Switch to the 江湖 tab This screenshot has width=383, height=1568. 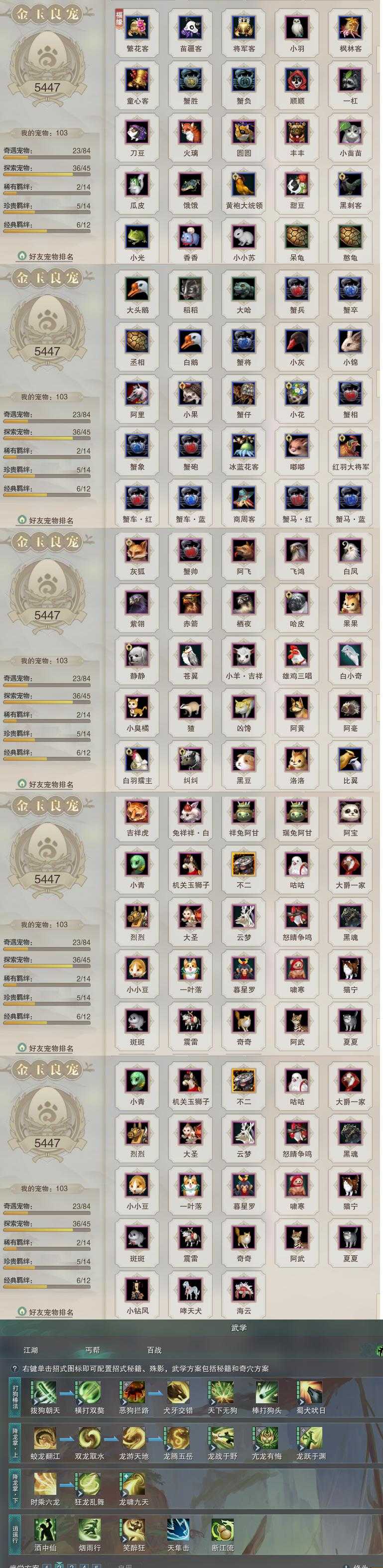(x=30, y=1350)
